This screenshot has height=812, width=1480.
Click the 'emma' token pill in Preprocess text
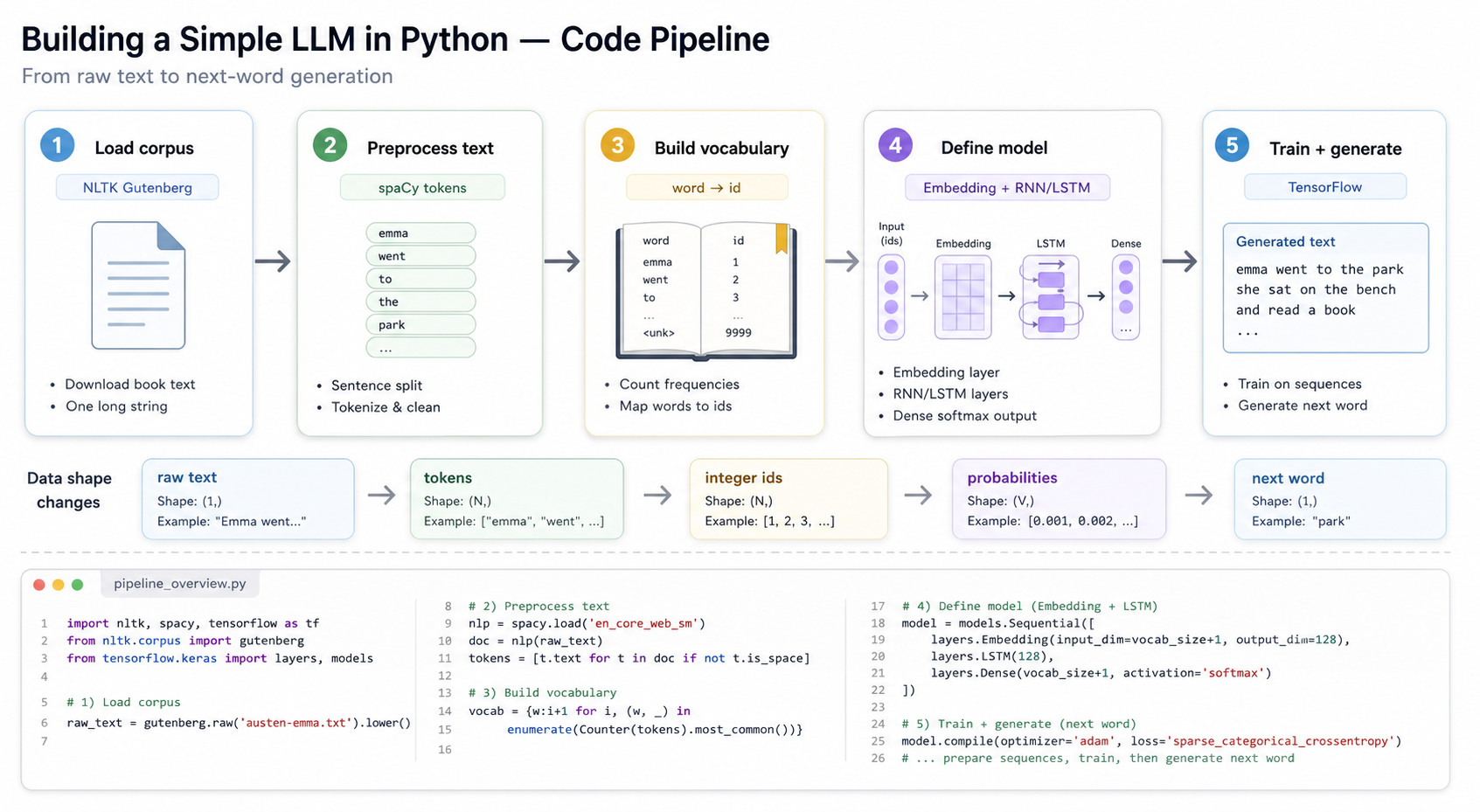click(420, 232)
